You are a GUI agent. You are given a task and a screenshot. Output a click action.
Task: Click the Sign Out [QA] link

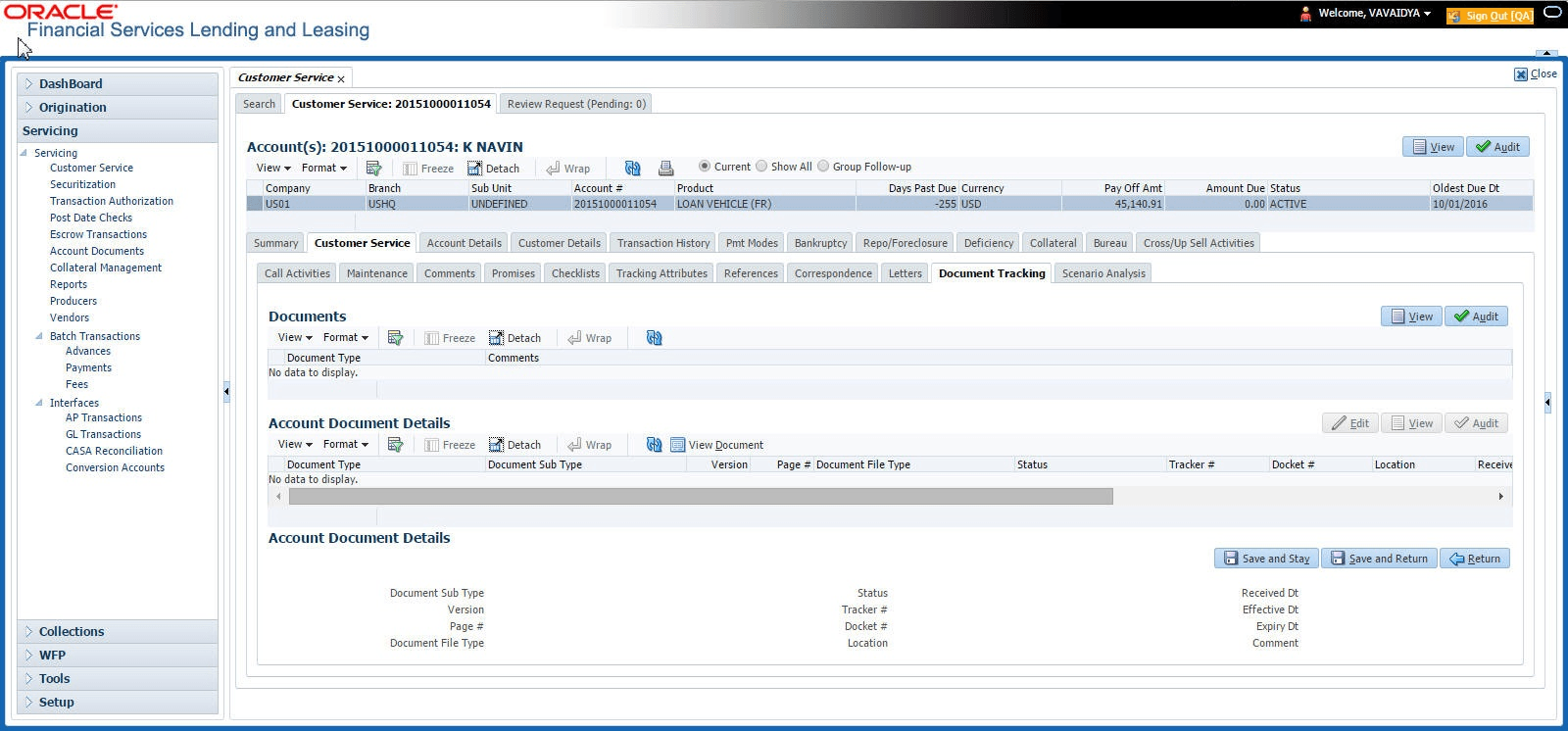(x=1490, y=15)
